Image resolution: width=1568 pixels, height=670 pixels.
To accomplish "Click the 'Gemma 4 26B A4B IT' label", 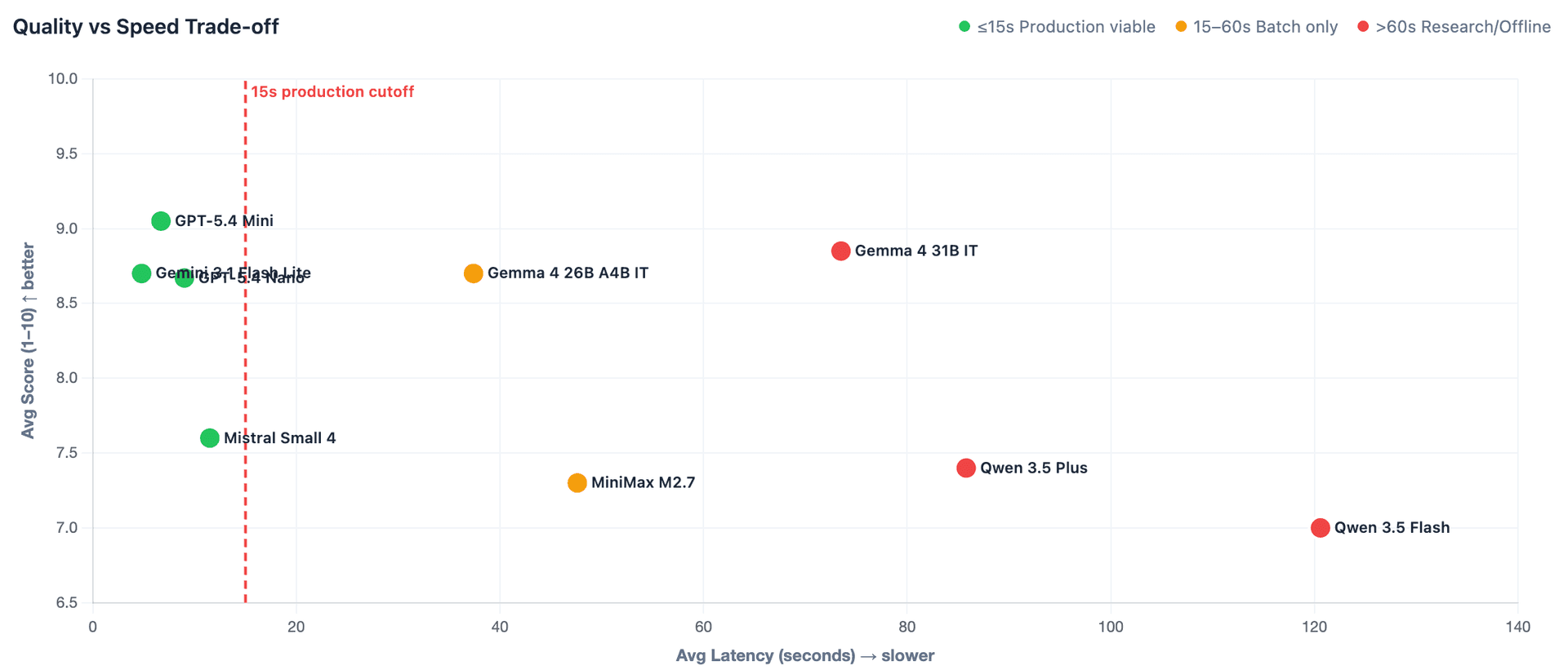I will point(568,273).
